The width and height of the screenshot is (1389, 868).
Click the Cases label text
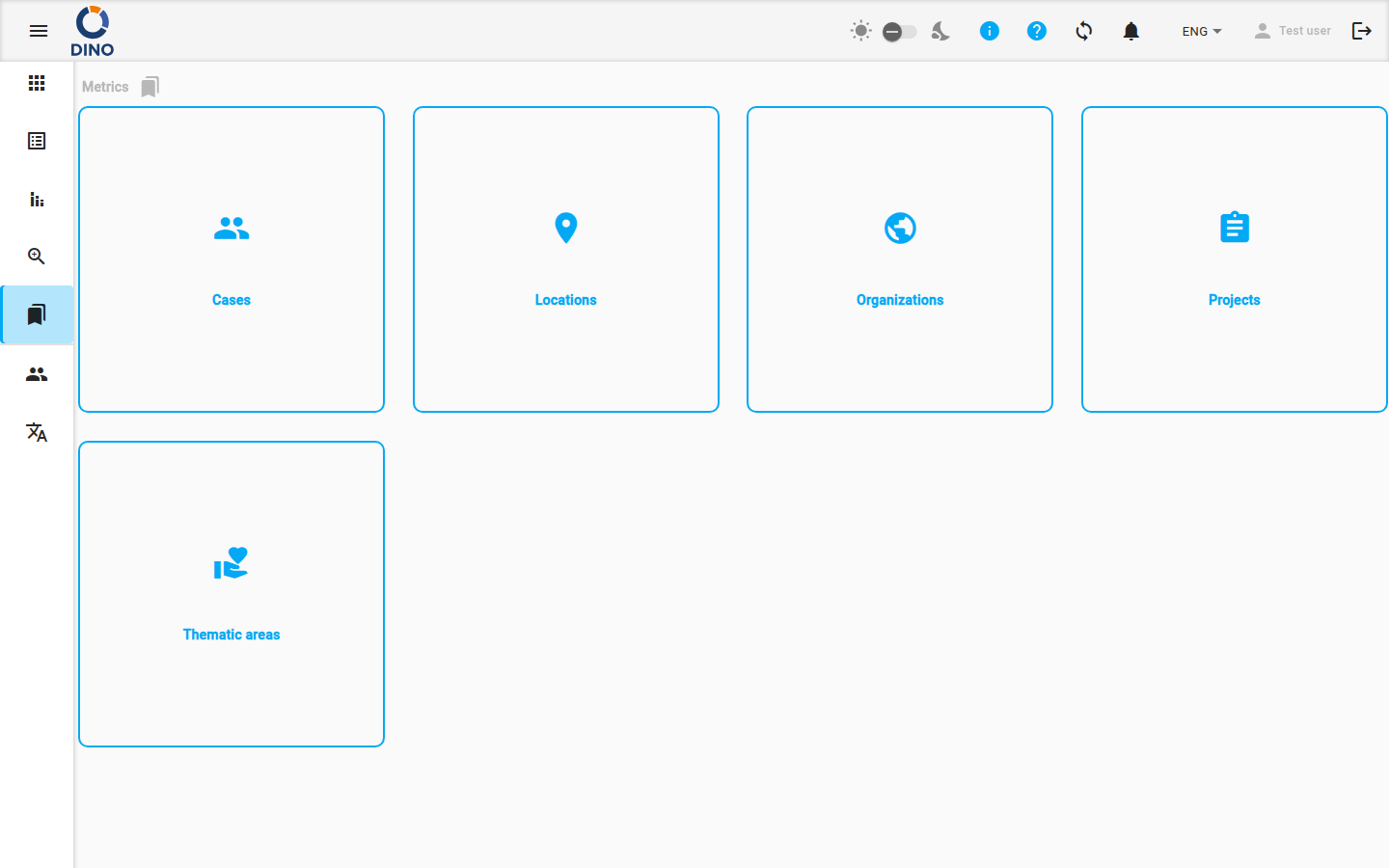[231, 300]
